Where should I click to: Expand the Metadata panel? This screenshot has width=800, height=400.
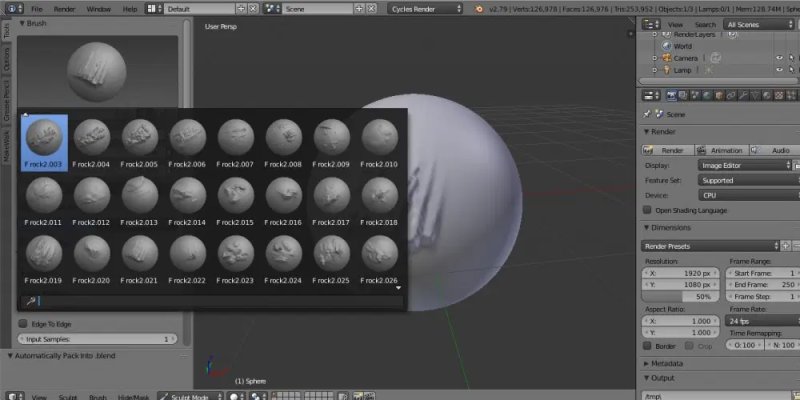pyautogui.click(x=647, y=364)
